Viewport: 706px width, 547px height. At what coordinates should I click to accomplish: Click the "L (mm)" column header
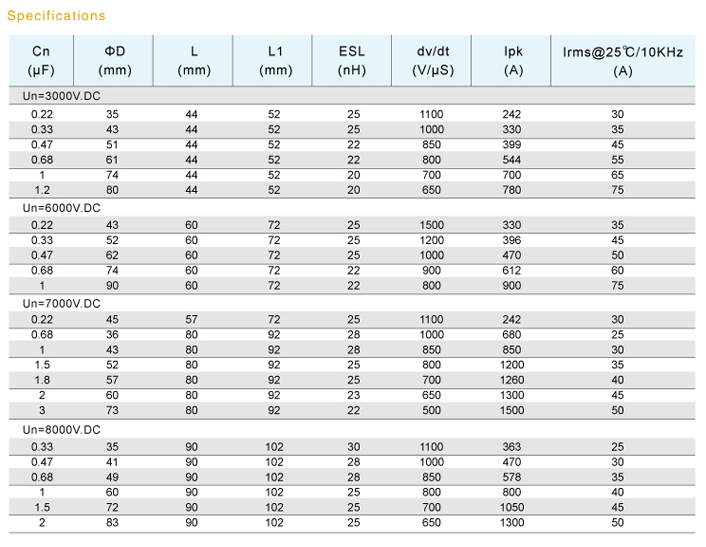pyautogui.click(x=193, y=60)
